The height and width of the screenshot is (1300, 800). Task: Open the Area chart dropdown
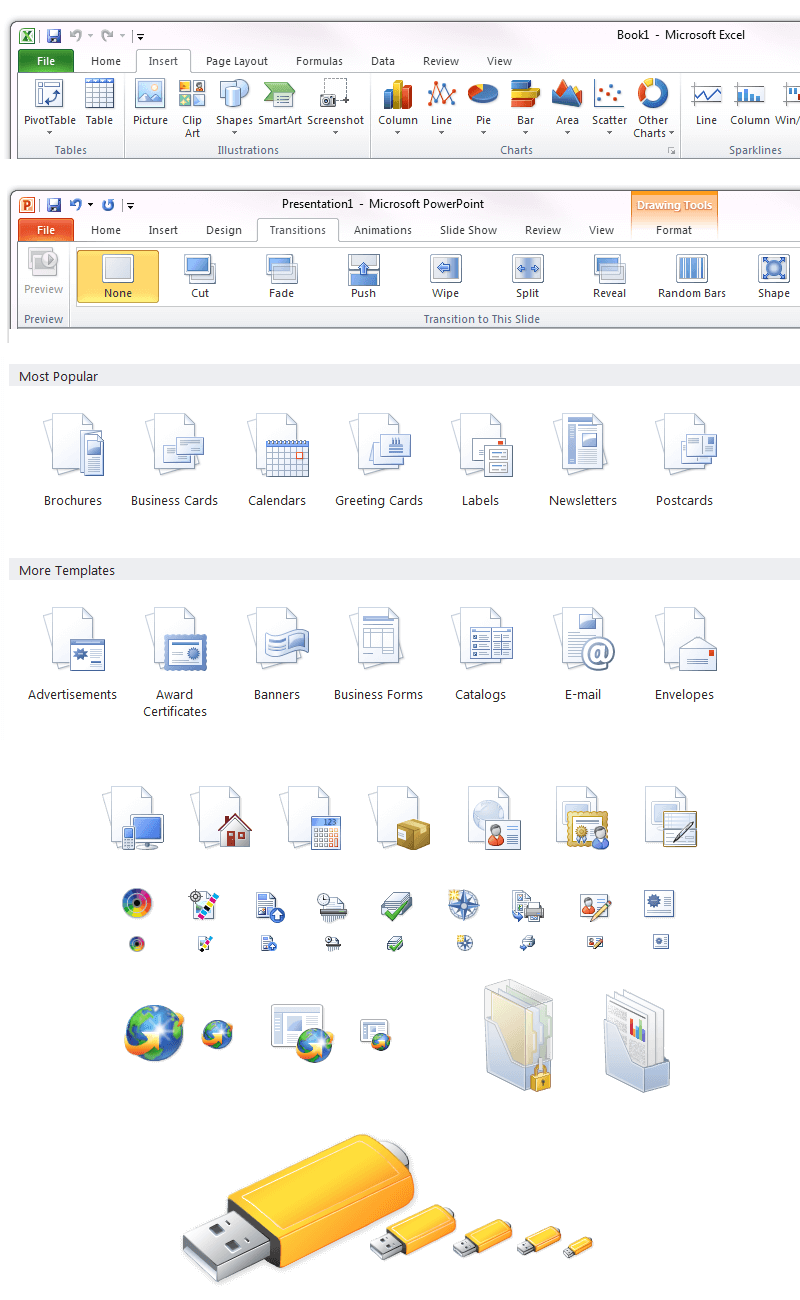pos(567,109)
